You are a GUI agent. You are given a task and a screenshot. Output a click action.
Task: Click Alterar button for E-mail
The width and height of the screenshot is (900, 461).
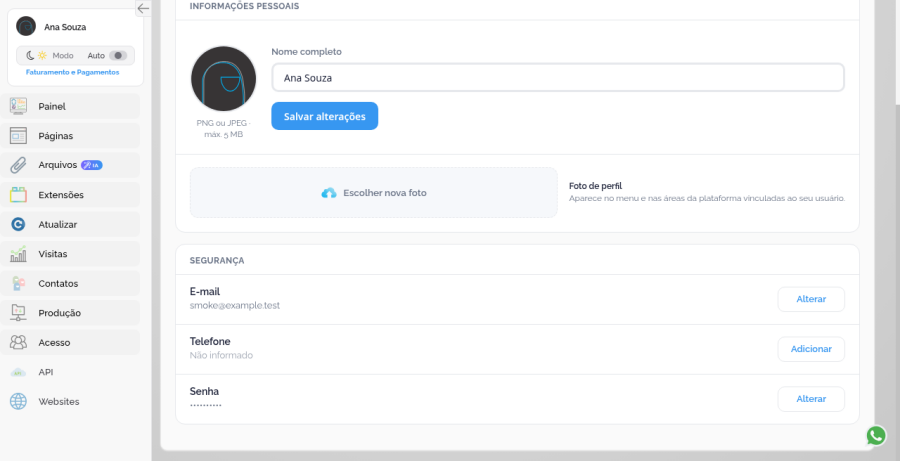(x=811, y=299)
